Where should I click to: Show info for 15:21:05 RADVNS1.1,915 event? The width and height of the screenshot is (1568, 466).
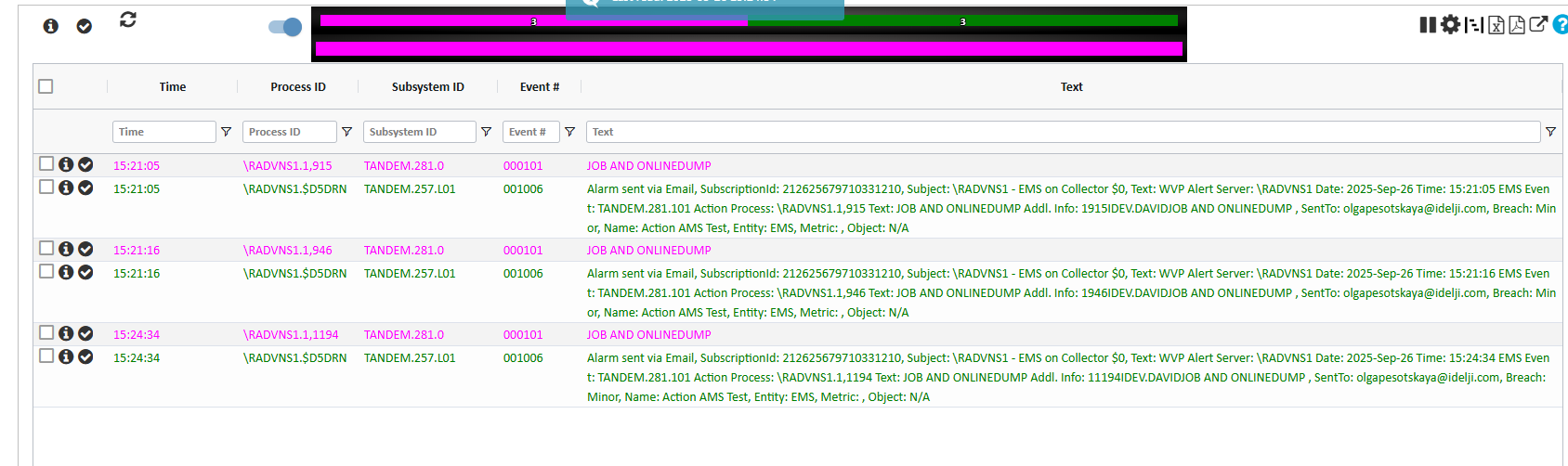click(66, 164)
